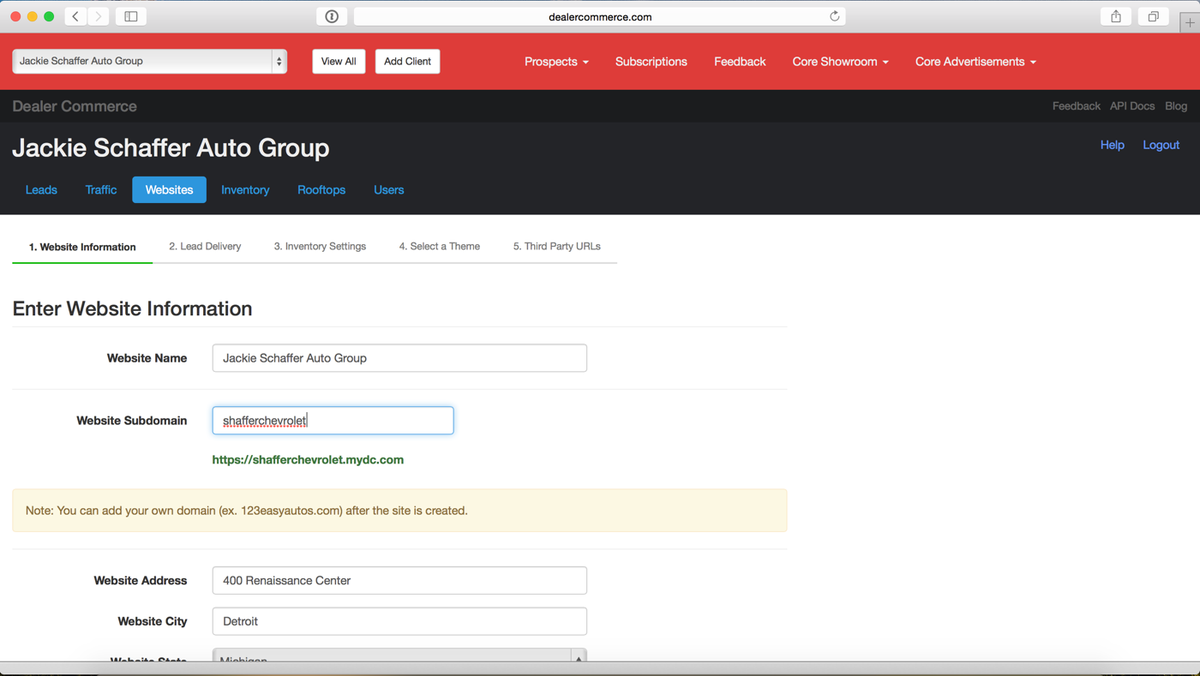
Task: Expand the Prospects dropdown menu
Action: pyautogui.click(x=556, y=61)
